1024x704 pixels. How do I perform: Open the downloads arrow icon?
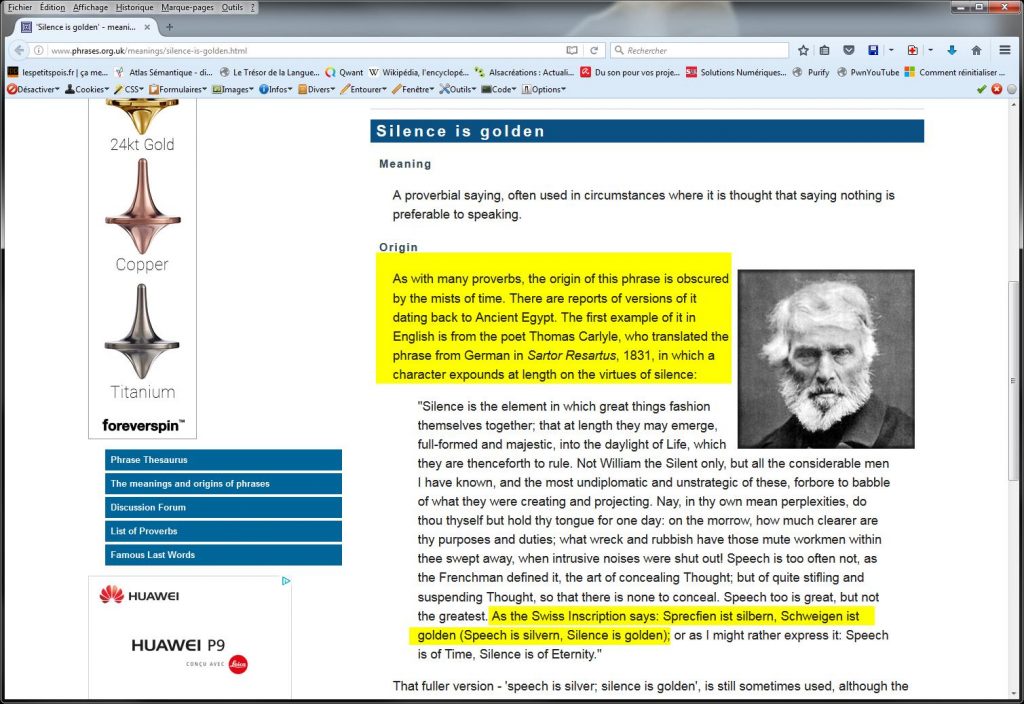(x=951, y=50)
